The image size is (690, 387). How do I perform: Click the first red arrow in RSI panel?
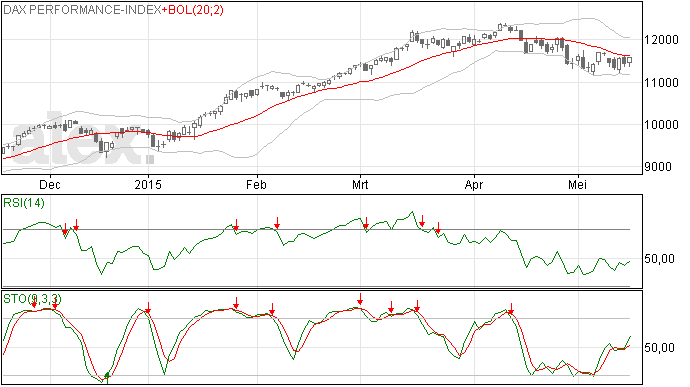click(65, 229)
